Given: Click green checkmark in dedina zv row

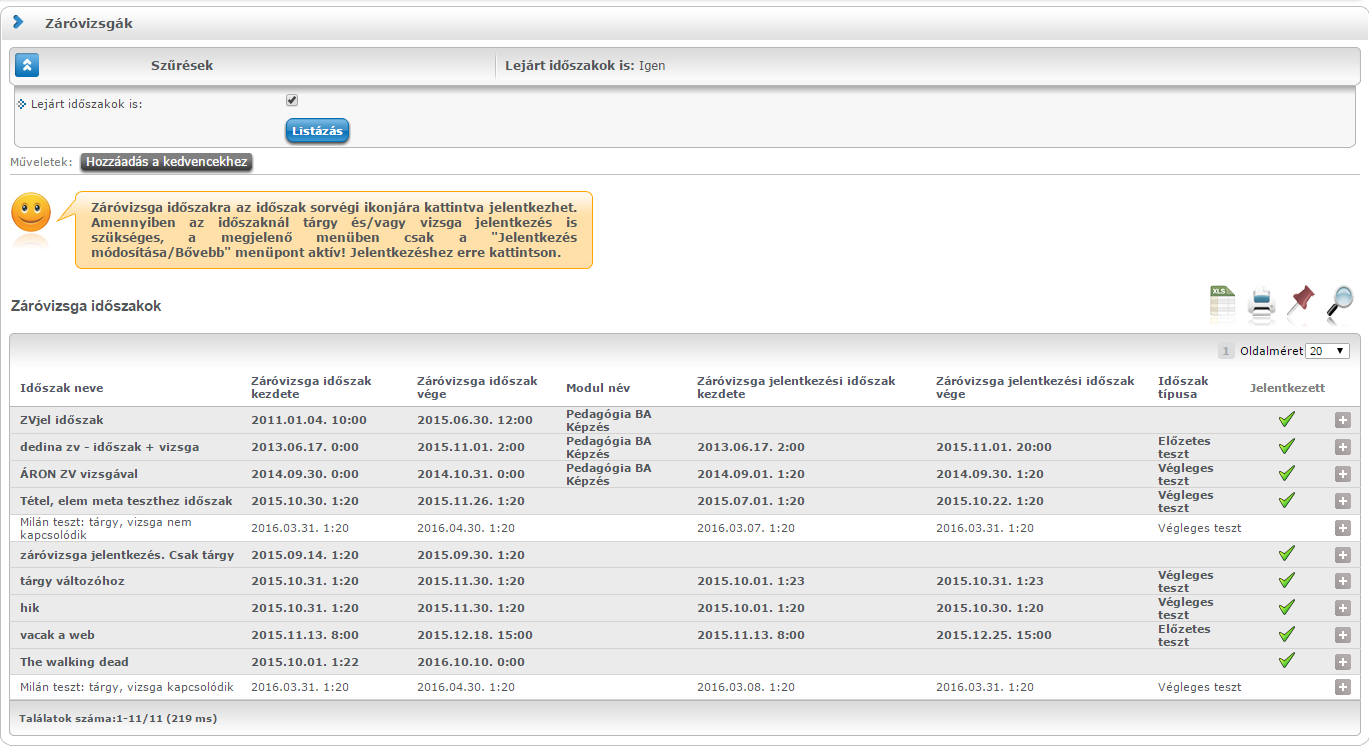Looking at the screenshot, I should pos(1287,446).
